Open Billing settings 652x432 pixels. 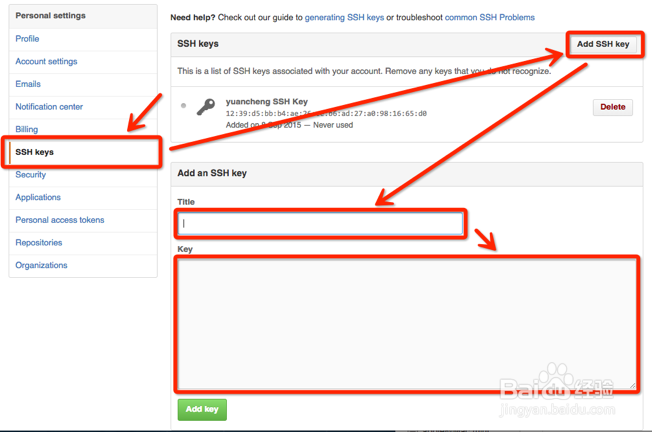tap(27, 129)
